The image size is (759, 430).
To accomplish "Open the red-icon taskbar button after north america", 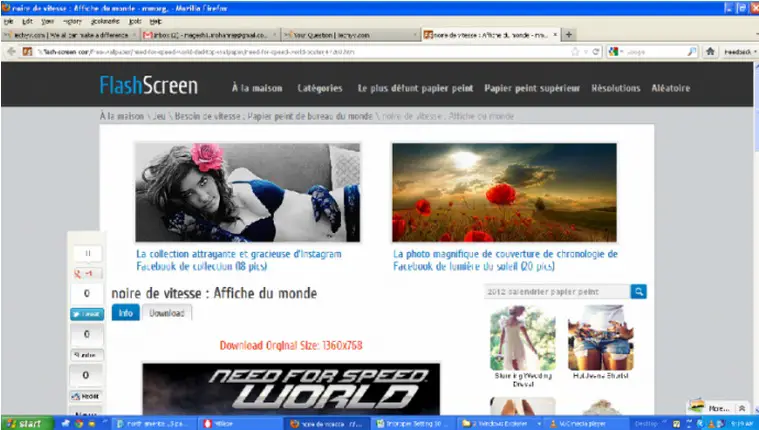I will coord(240,424).
